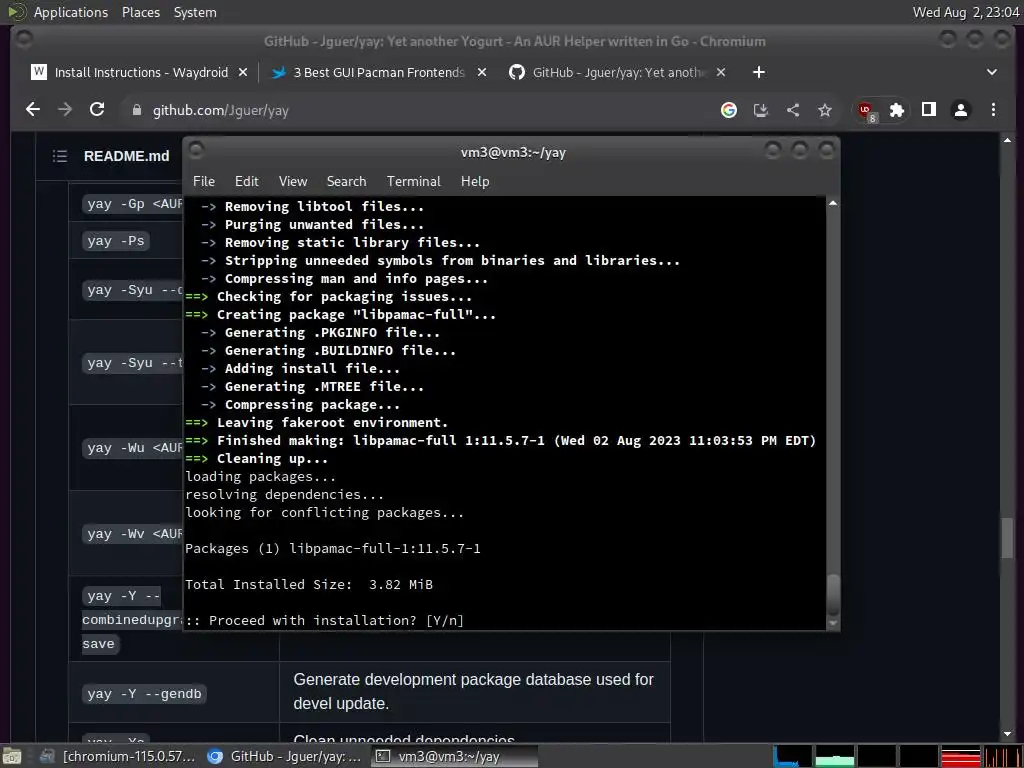Open the terminal View menu
The height and width of the screenshot is (768, 1024).
293,182
